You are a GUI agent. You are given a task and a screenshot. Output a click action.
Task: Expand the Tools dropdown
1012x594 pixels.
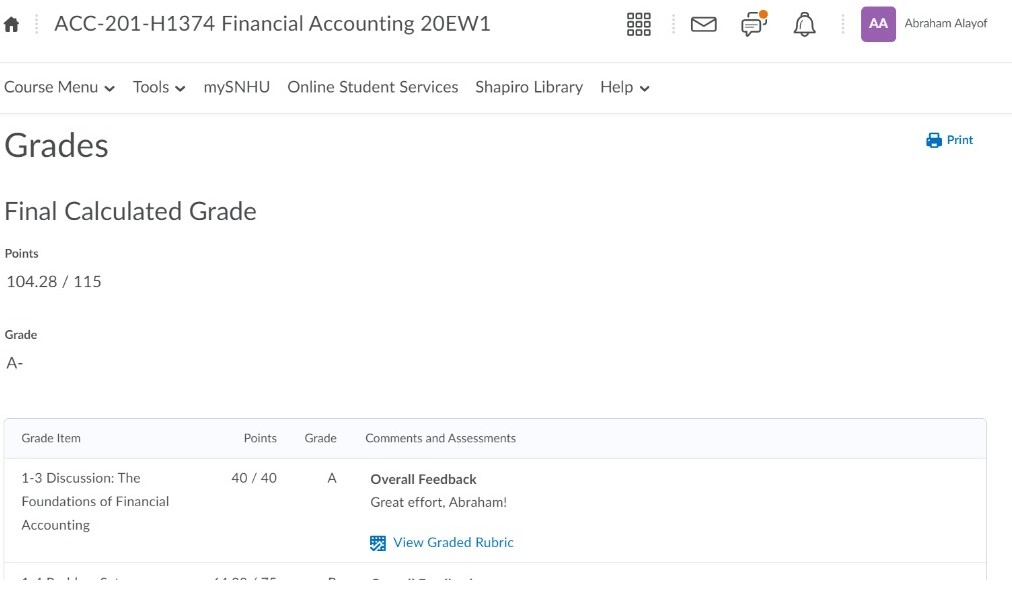(159, 88)
